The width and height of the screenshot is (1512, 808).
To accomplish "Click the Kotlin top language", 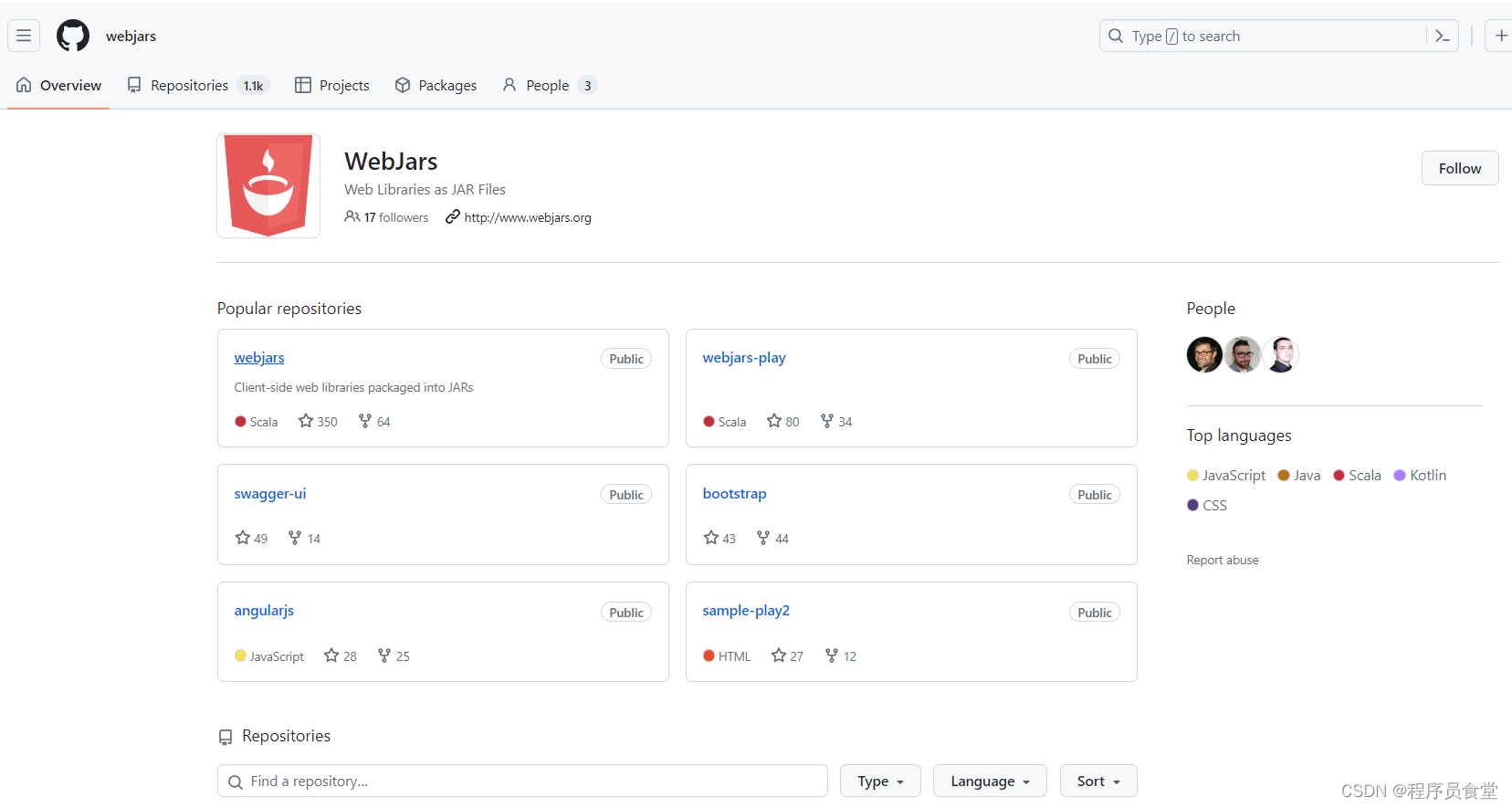I will (x=1420, y=475).
